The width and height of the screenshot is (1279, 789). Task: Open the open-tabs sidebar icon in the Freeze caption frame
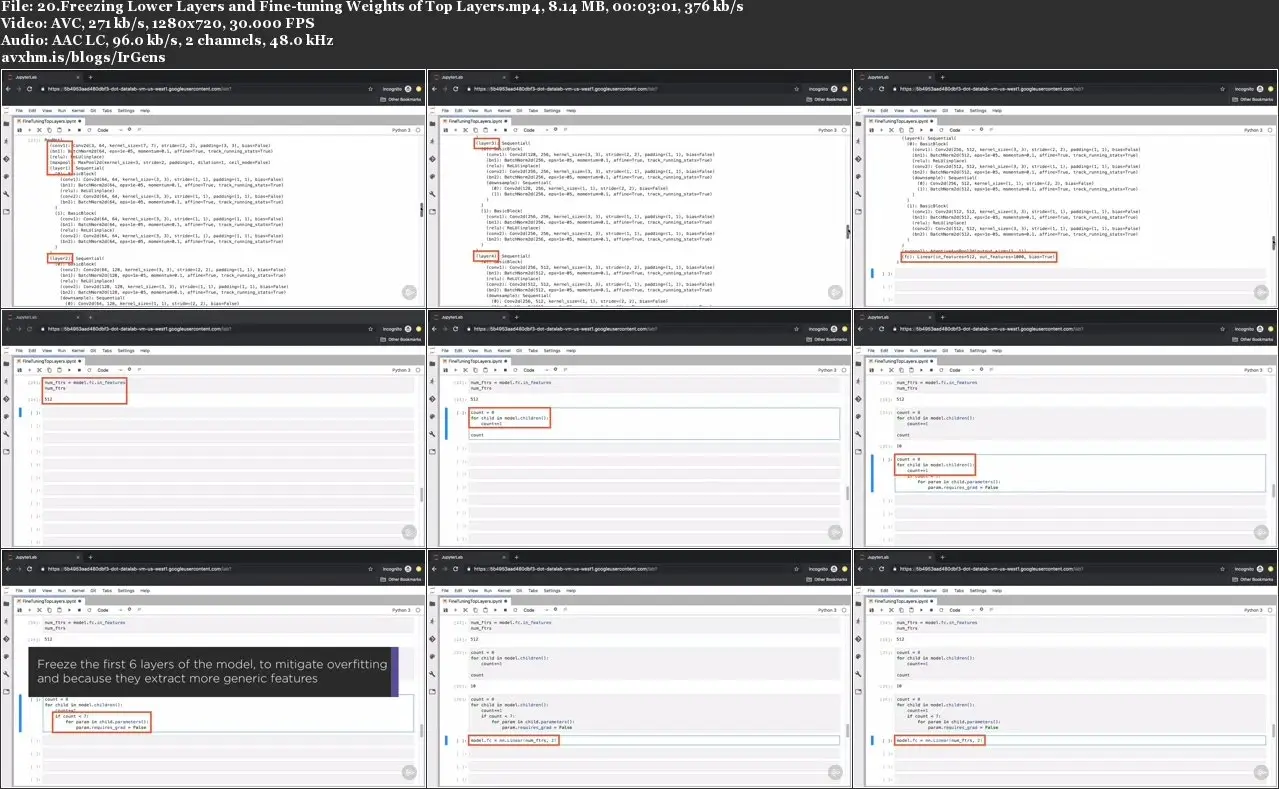pyautogui.click(x=6, y=690)
